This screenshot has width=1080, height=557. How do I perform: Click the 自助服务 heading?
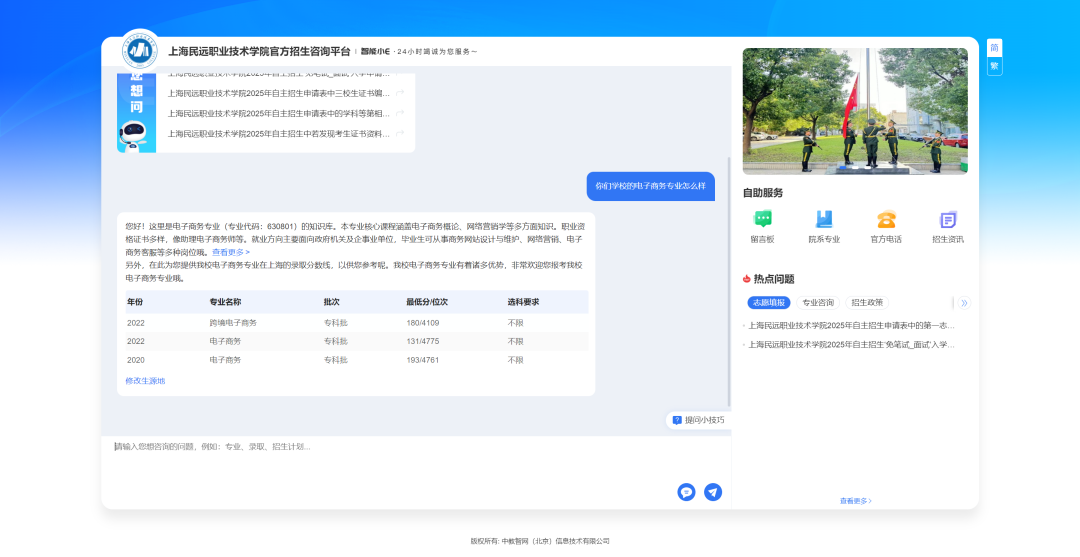coord(762,193)
